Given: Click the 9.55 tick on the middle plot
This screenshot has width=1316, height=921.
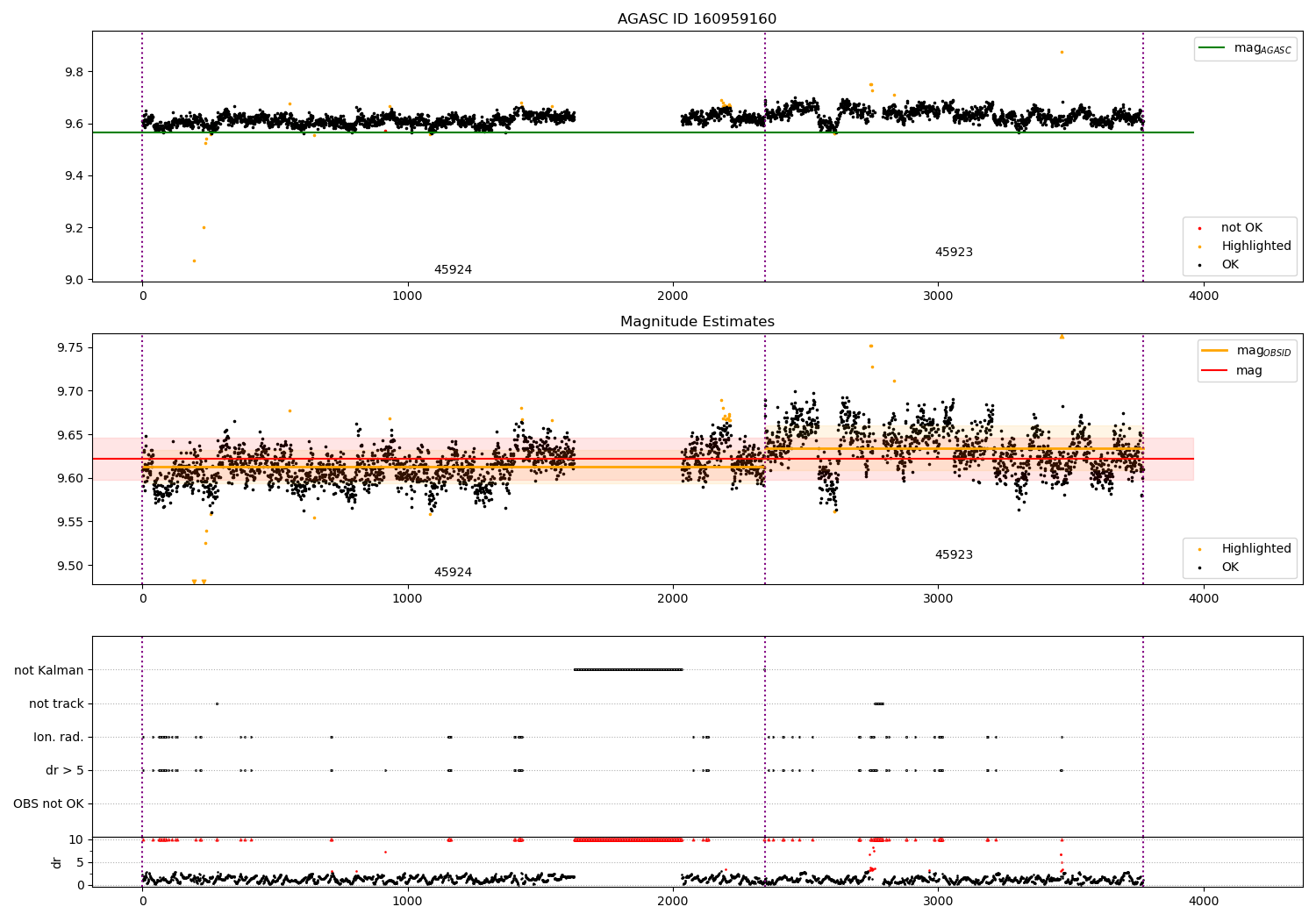Looking at the screenshot, I should tap(69, 522).
